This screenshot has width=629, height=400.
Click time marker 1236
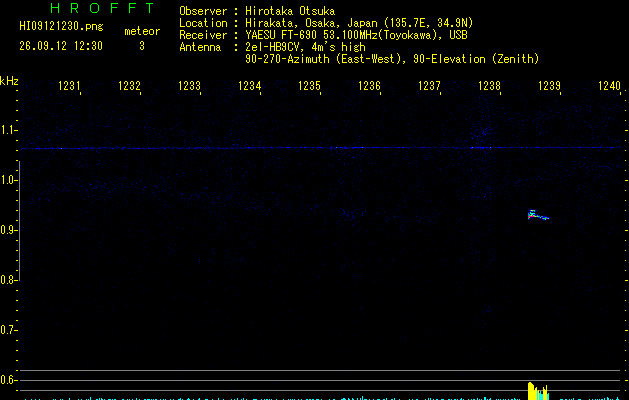[x=369, y=86]
